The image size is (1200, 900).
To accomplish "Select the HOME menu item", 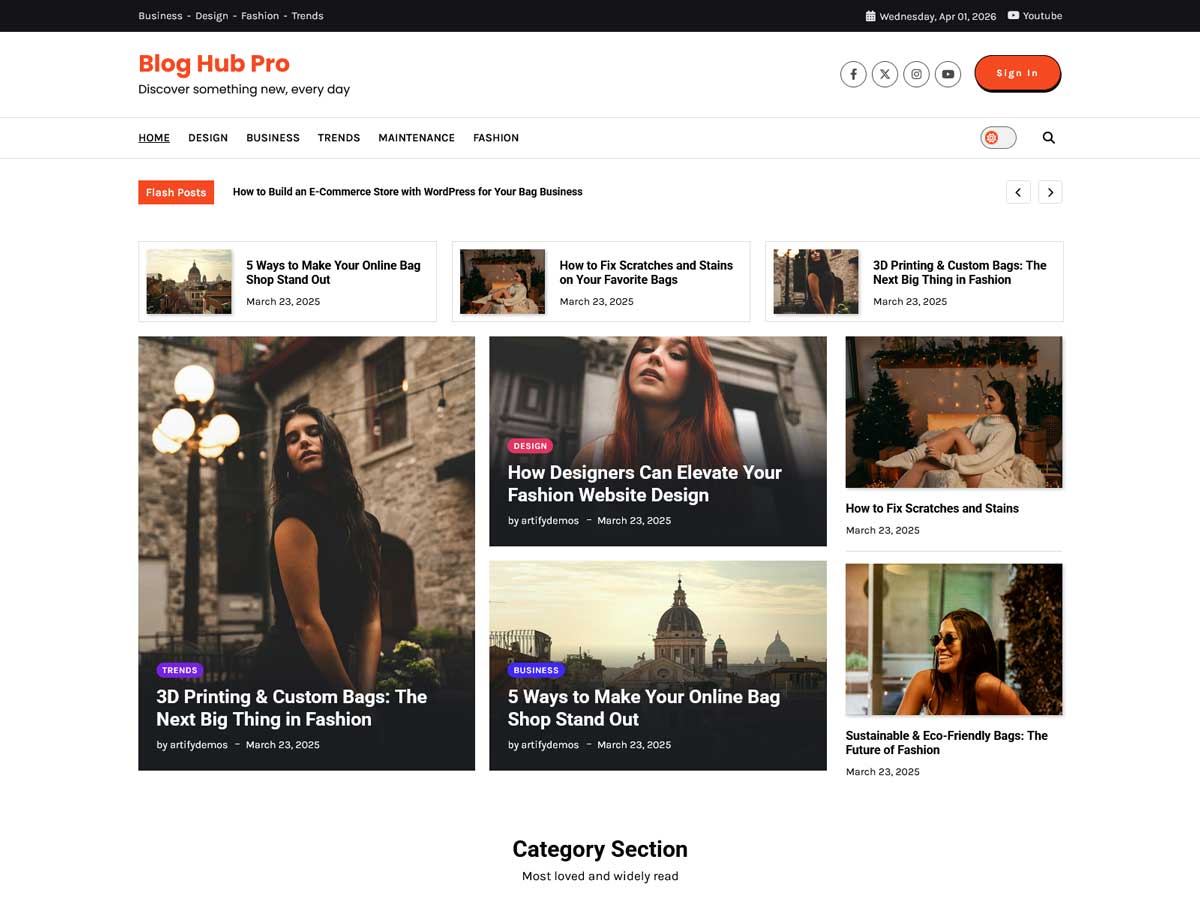I will click(154, 137).
